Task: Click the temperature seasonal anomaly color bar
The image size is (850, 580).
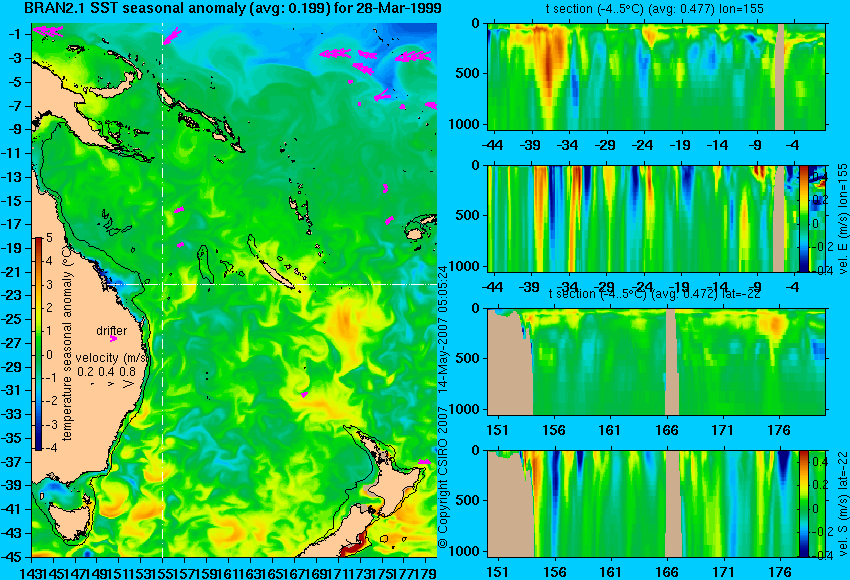Action: click(39, 344)
